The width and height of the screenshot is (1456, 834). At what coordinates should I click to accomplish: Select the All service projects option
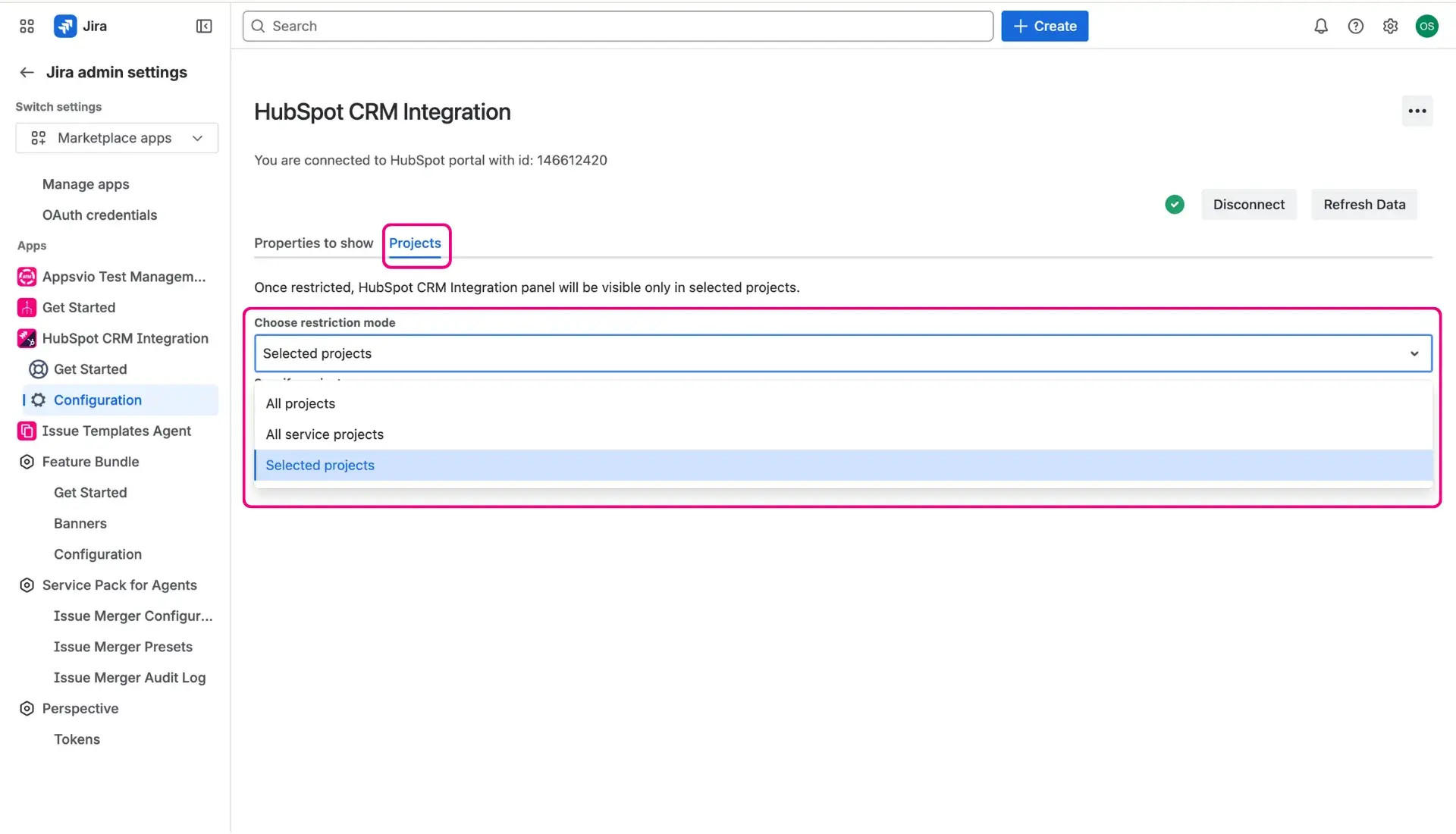click(x=325, y=434)
